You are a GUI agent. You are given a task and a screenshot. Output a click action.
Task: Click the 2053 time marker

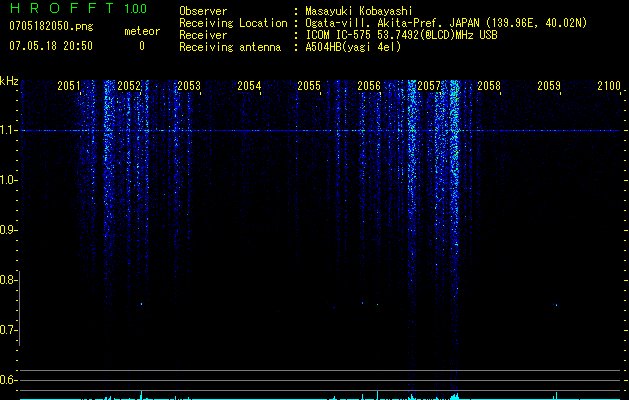tap(189, 86)
